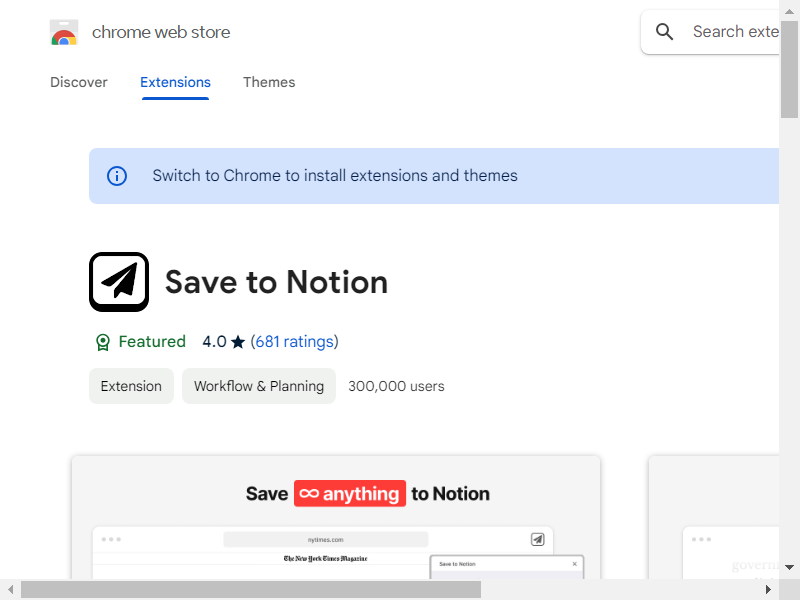
Task: Click the Featured badge ribbon icon
Action: [x=103, y=342]
